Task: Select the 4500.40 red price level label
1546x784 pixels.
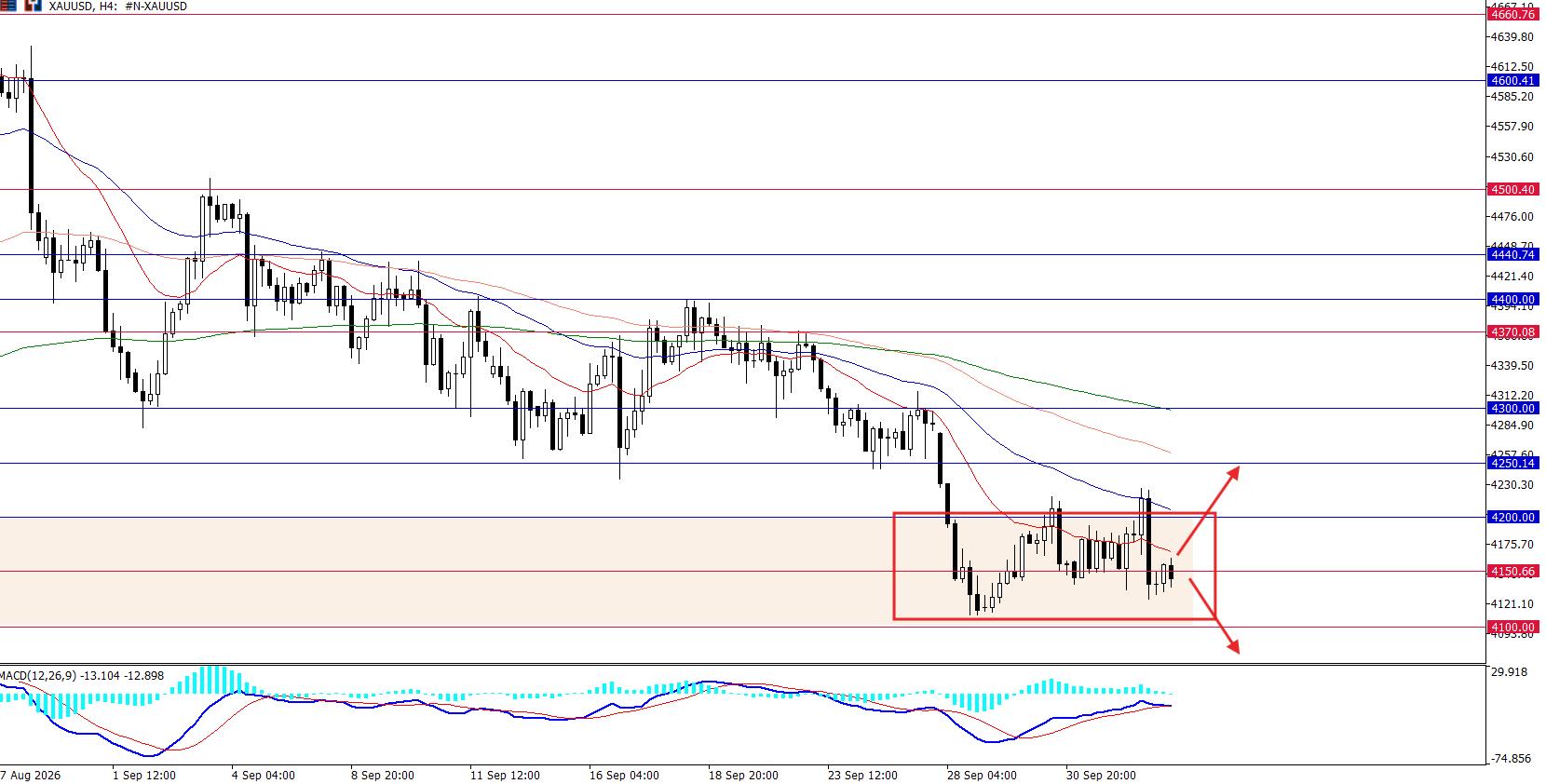Action: click(1512, 190)
